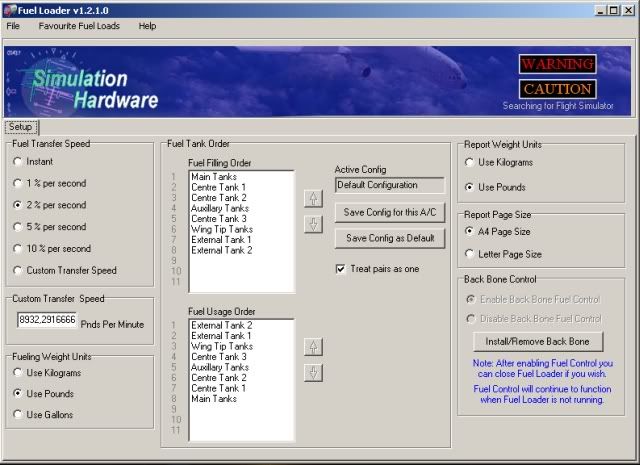Click the Fuel Filling Order move up arrow
This screenshot has height=465, width=640.
pos(313,199)
